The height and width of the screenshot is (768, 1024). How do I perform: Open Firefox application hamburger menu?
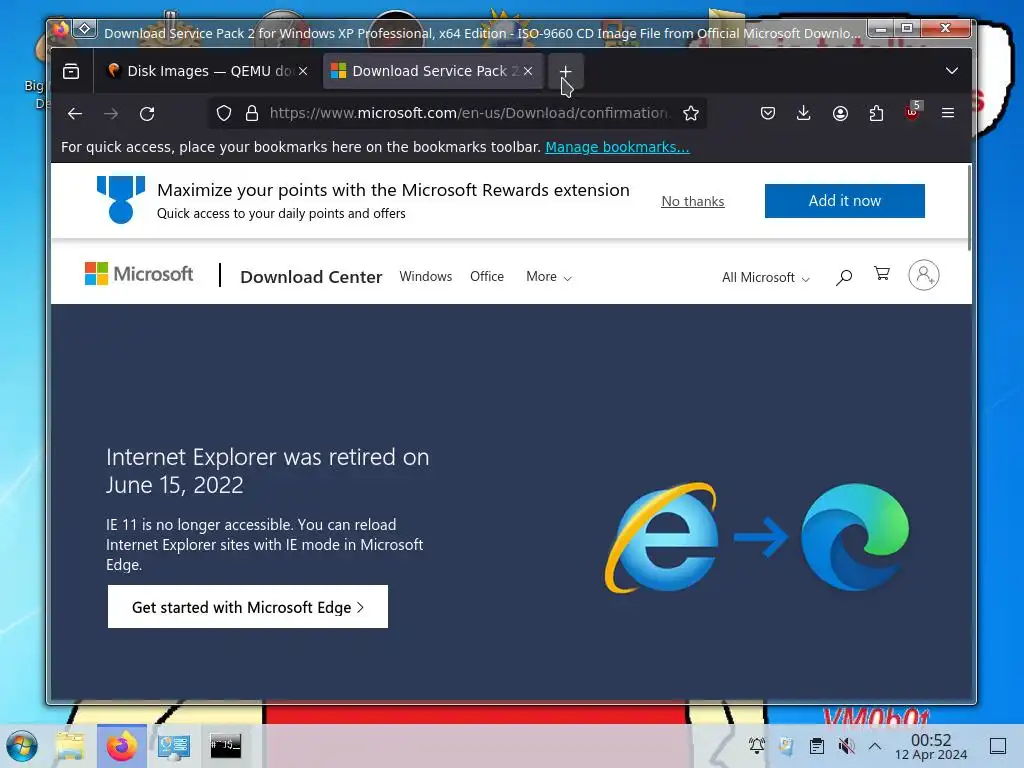948,113
